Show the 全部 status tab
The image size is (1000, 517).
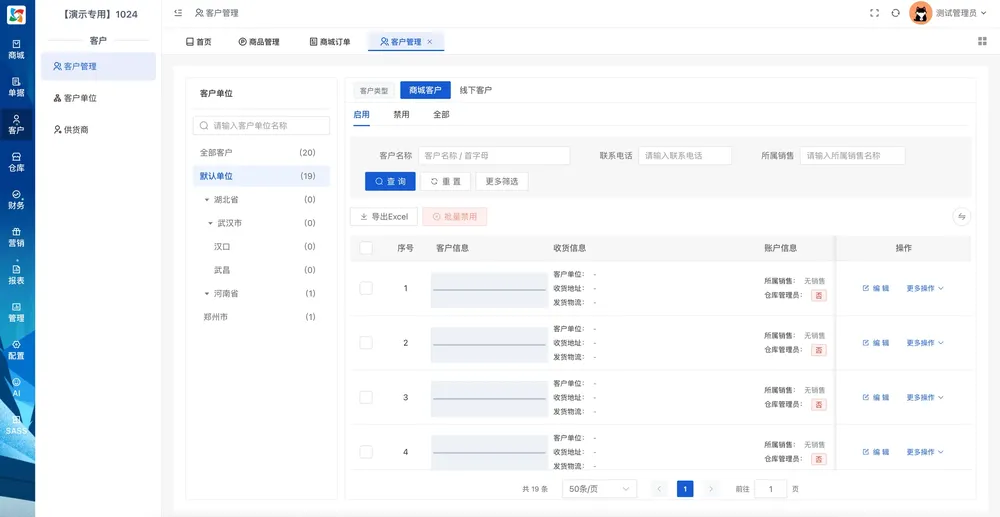(441, 115)
